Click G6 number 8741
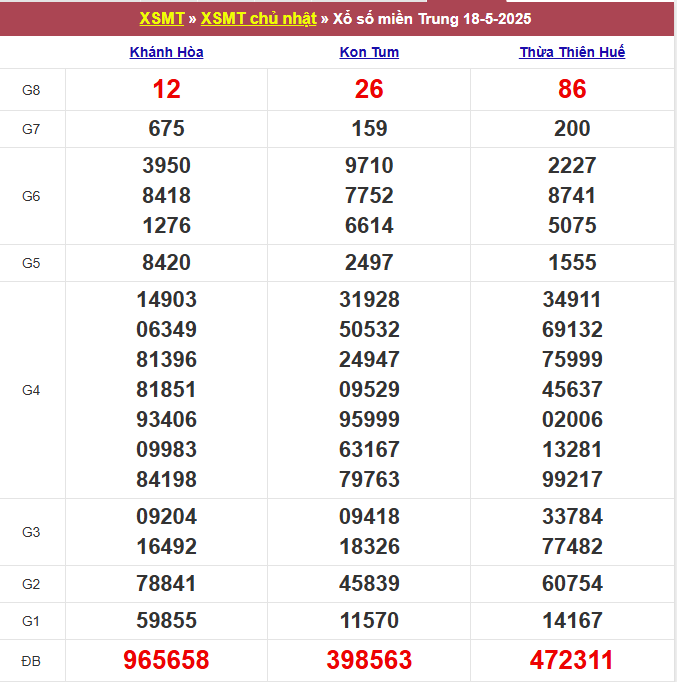677x682 pixels. [572, 196]
